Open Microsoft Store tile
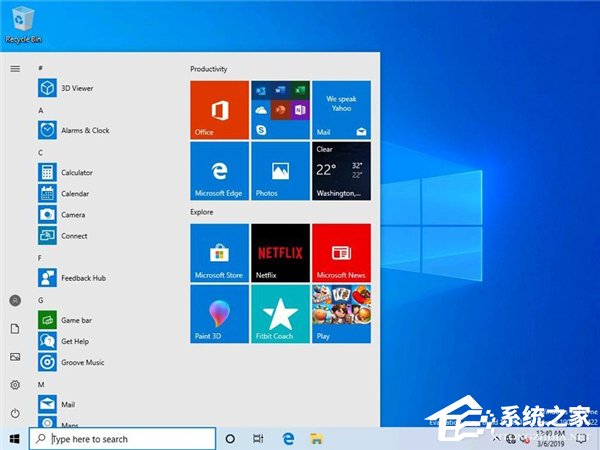 point(219,252)
